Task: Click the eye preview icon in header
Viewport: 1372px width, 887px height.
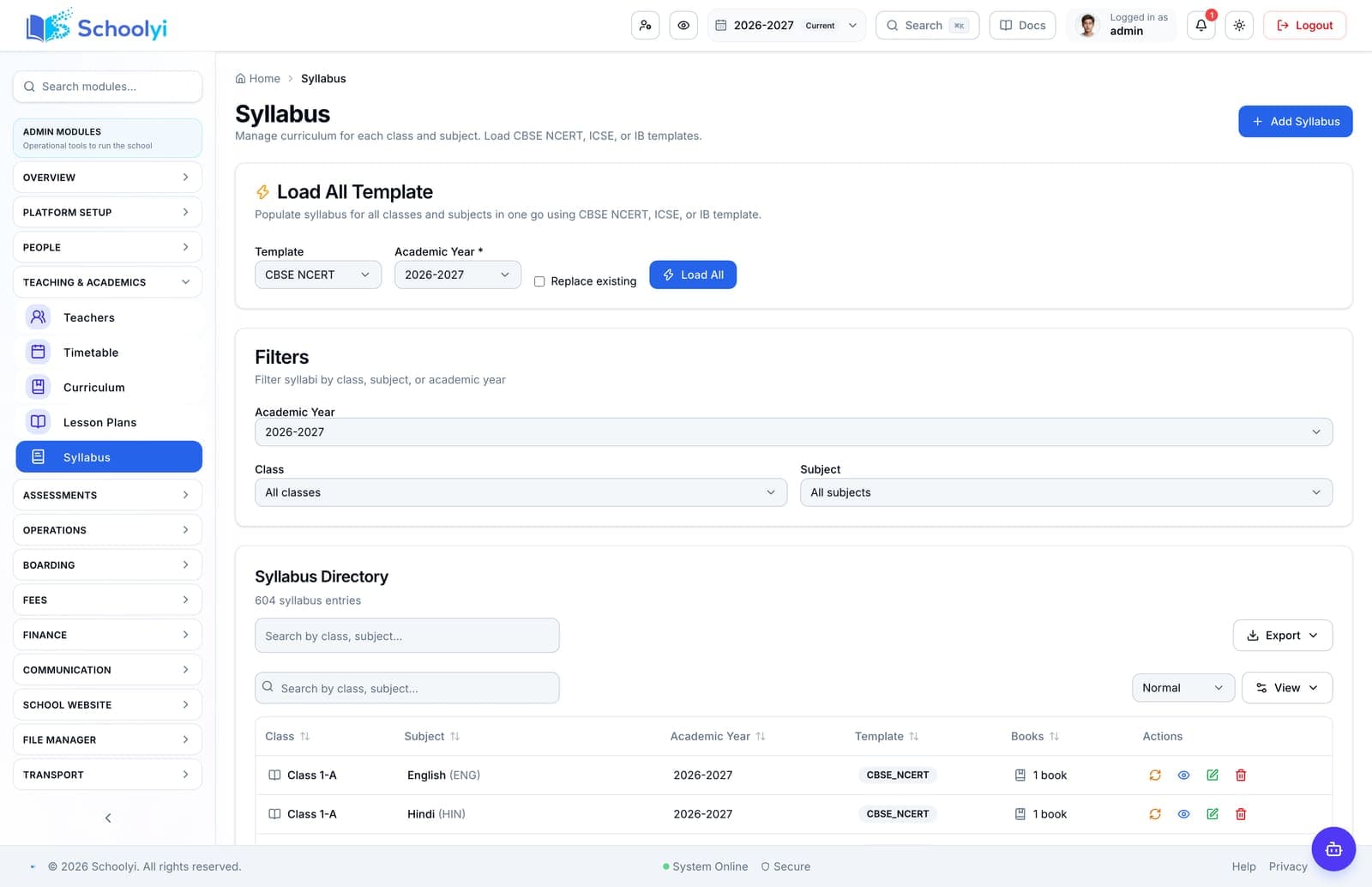Action: coord(683,26)
